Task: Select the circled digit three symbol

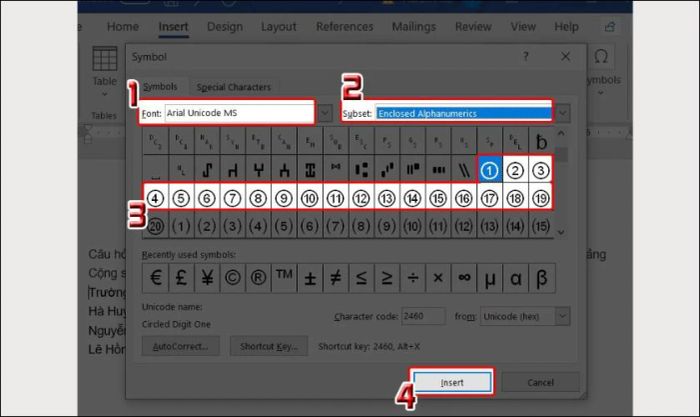Action: (541, 170)
